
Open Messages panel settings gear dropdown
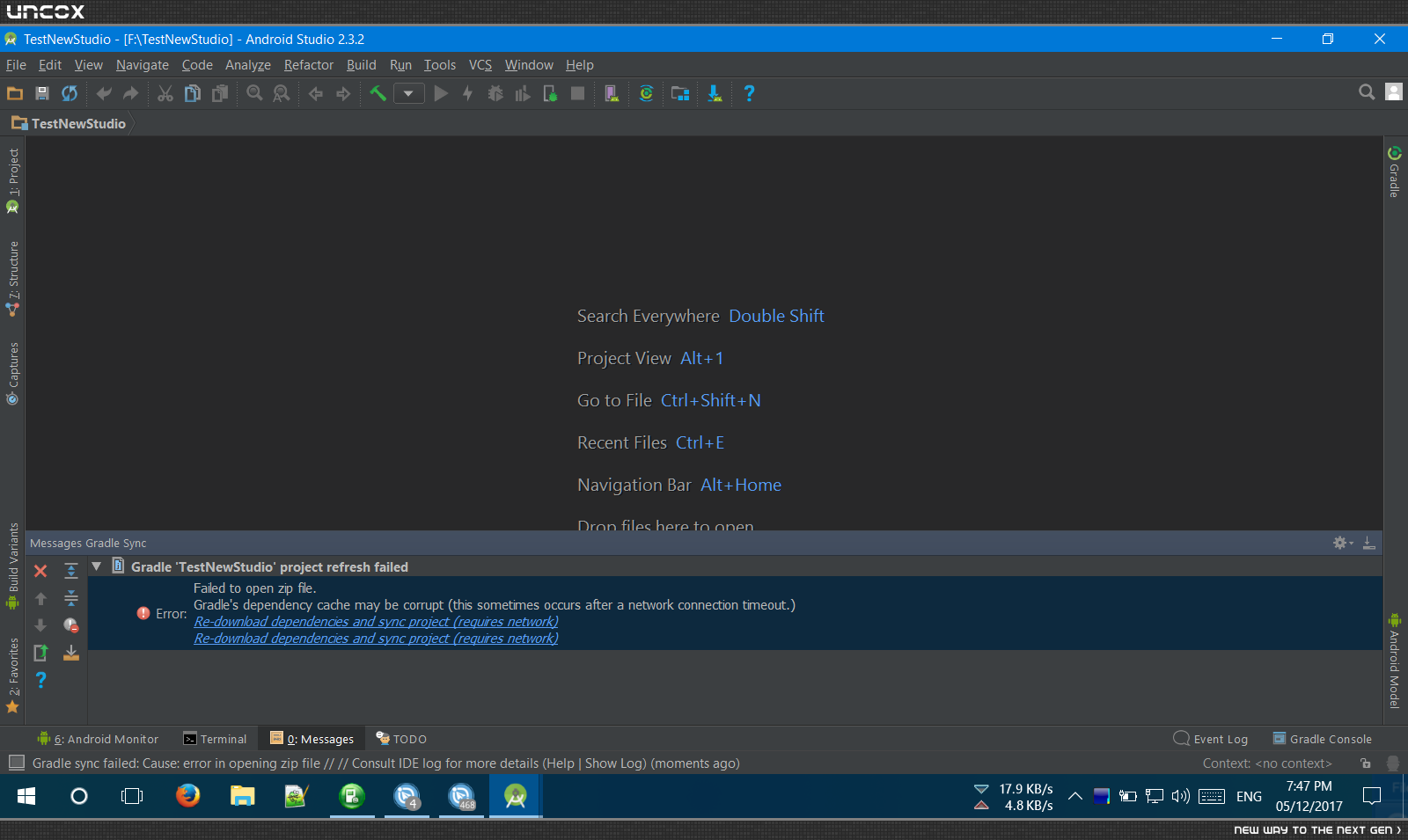[x=1342, y=543]
